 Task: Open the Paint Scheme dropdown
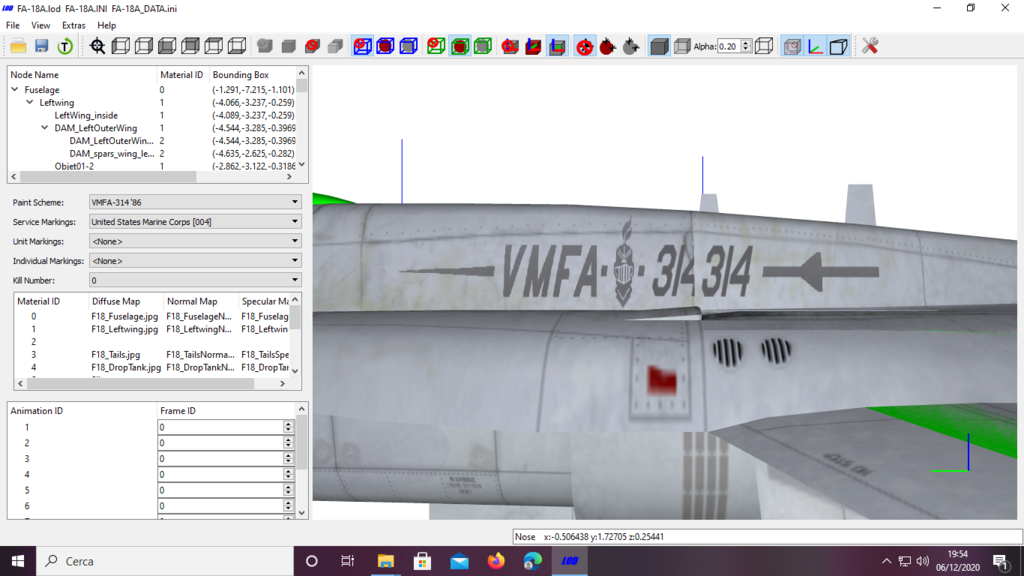pyautogui.click(x=195, y=202)
